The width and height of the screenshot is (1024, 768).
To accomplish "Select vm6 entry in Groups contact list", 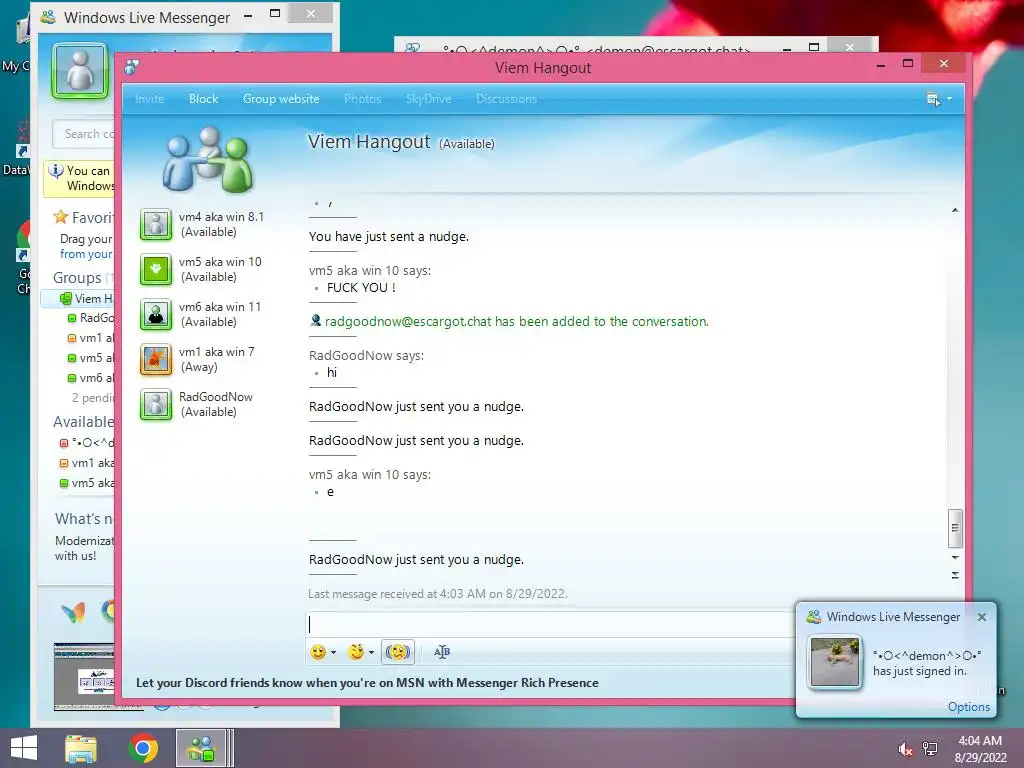I will click(x=91, y=378).
